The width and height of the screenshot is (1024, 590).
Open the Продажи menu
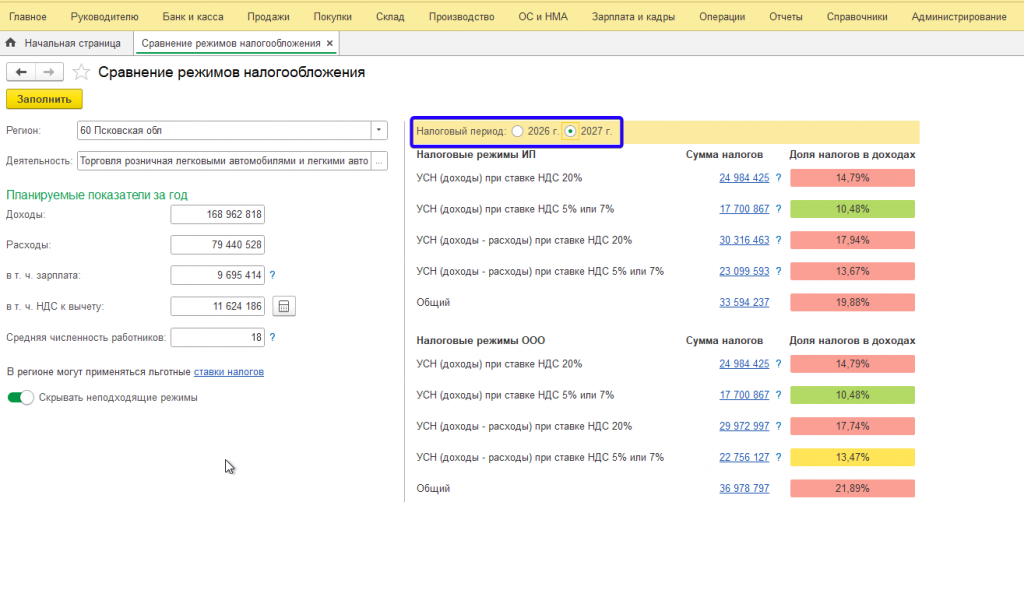[x=268, y=17]
